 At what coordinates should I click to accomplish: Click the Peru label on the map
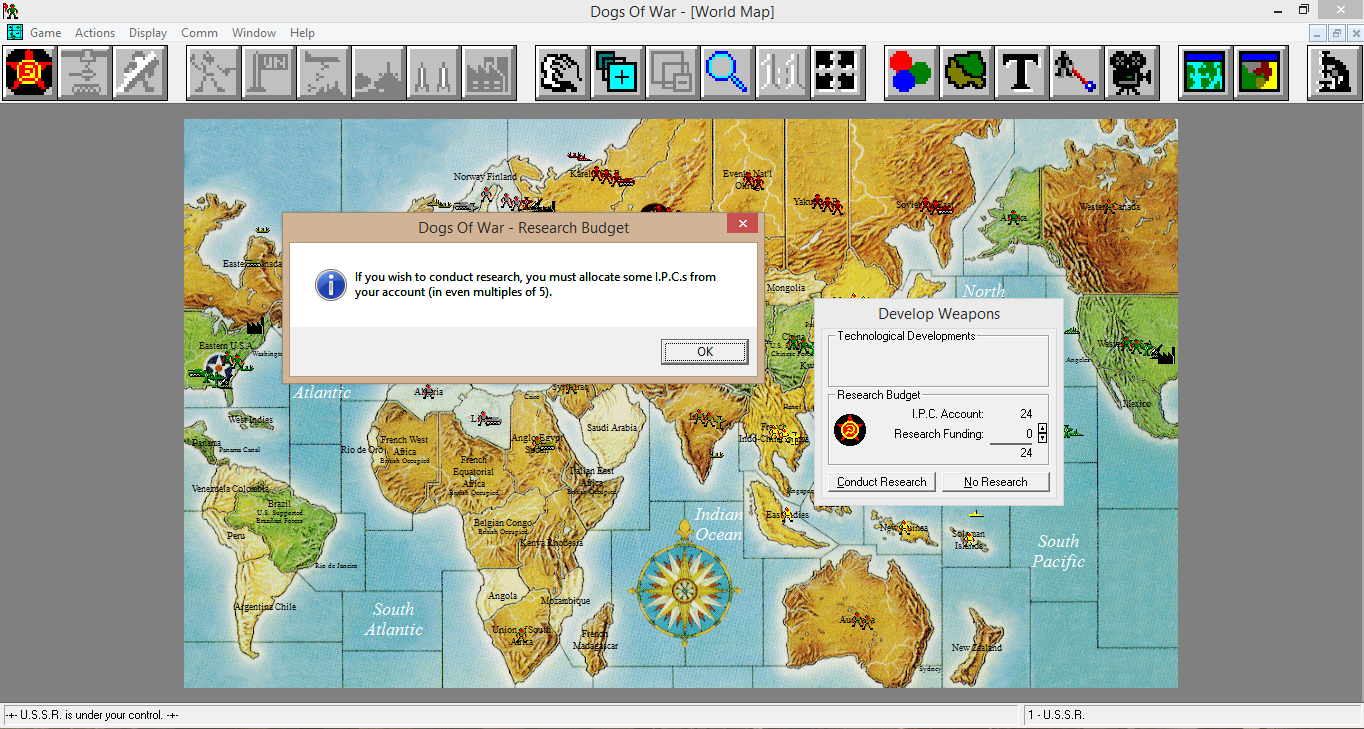click(236, 536)
